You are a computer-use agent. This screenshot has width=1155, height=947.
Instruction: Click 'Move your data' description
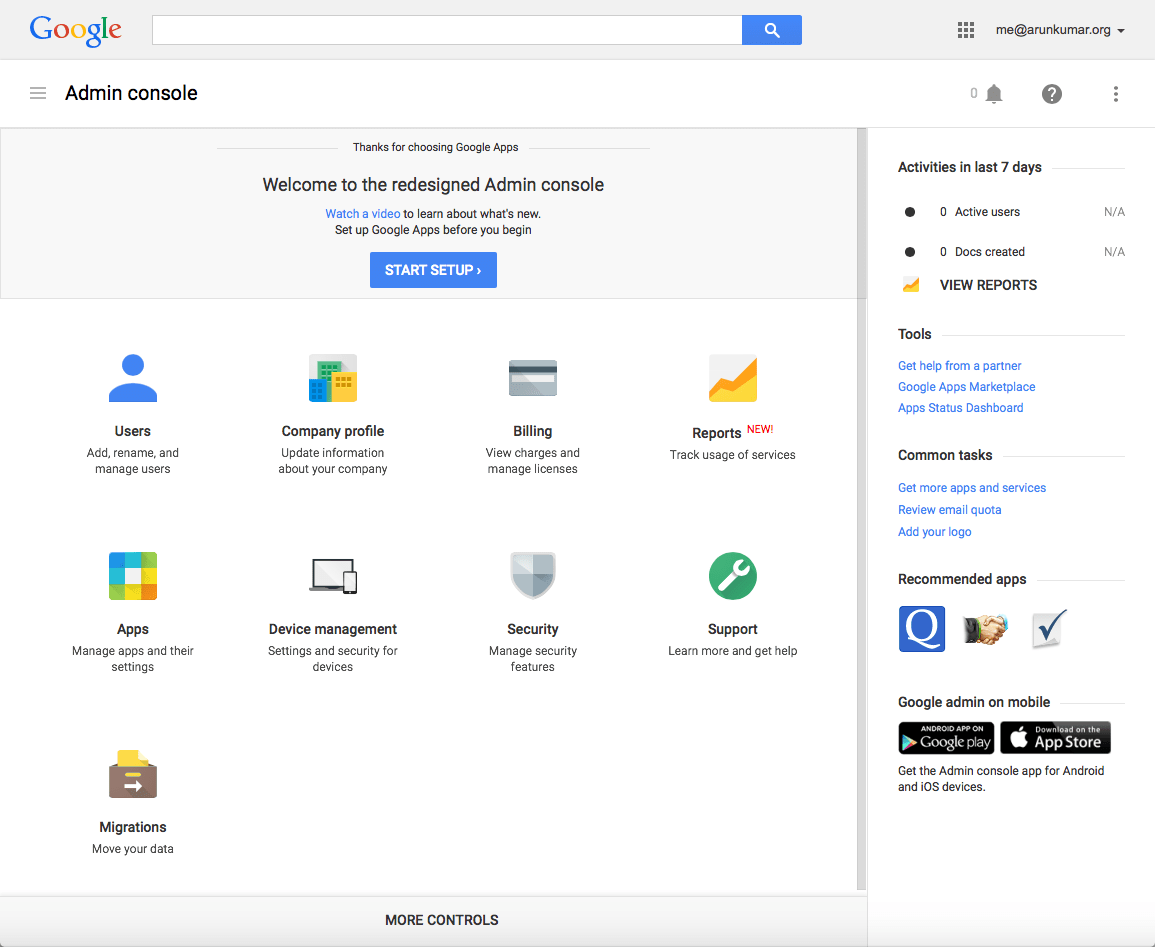click(x=133, y=849)
